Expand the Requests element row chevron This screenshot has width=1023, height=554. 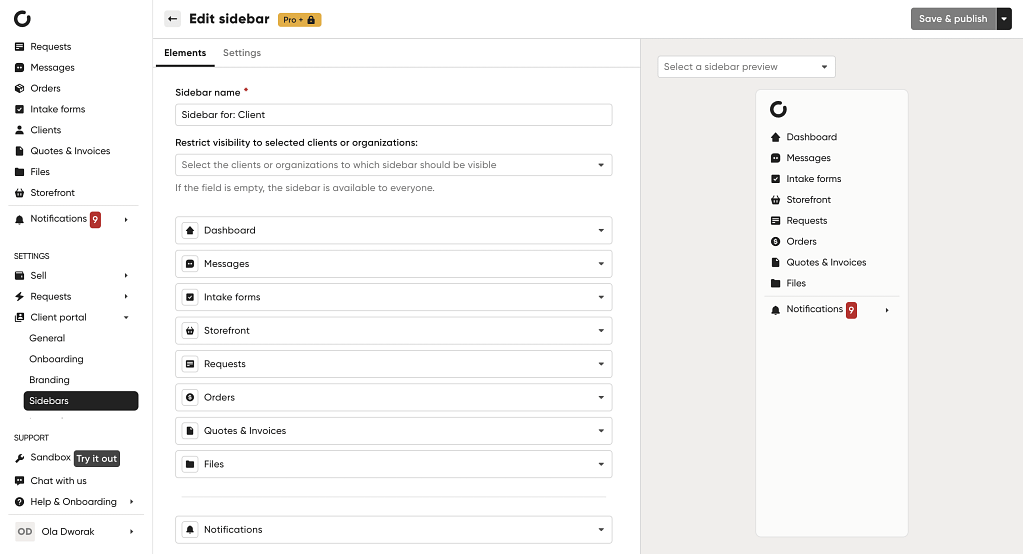click(x=601, y=364)
